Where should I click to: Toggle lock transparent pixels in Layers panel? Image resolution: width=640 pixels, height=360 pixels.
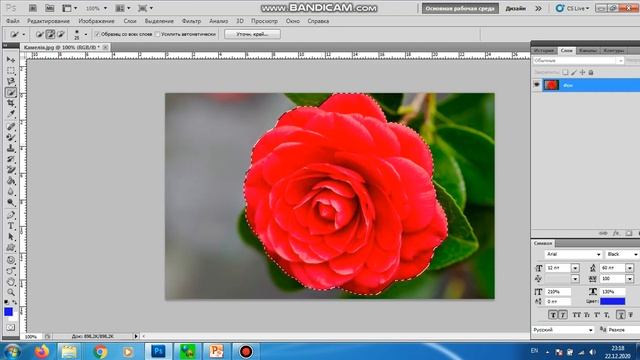point(565,72)
